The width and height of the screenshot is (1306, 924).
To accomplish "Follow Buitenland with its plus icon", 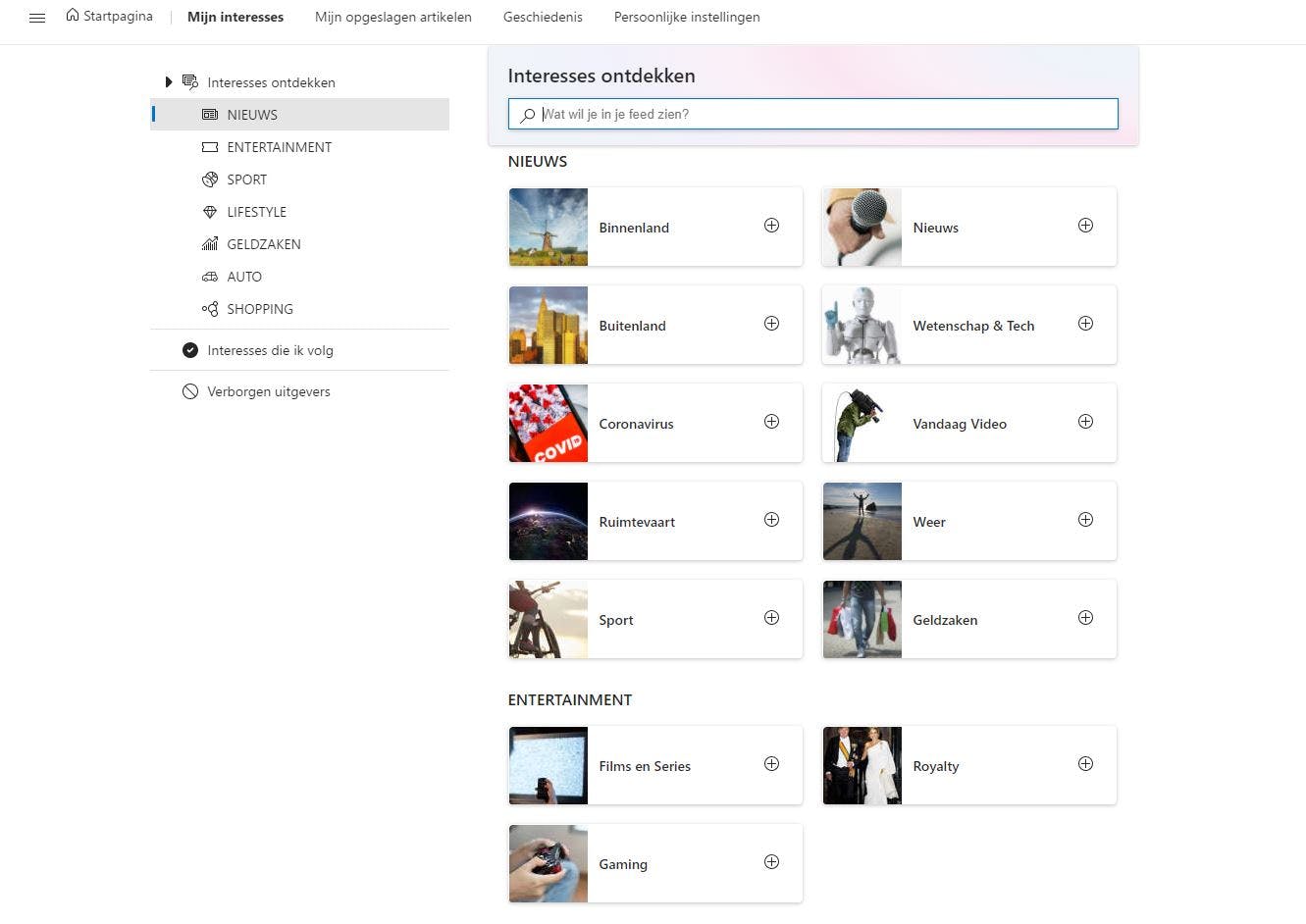I will tap(772, 324).
